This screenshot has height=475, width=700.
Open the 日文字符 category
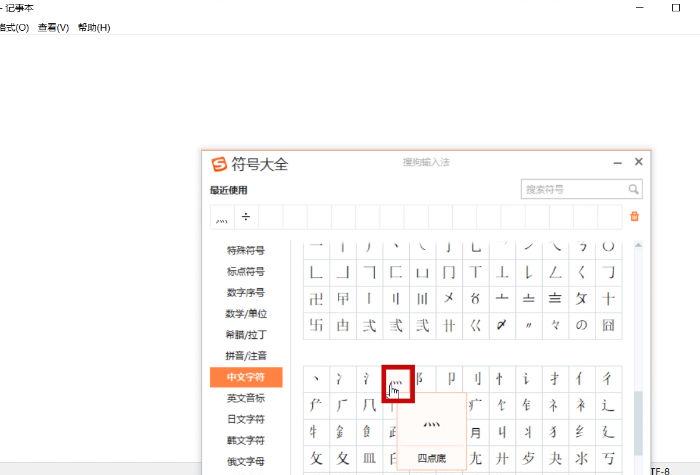coord(246,419)
